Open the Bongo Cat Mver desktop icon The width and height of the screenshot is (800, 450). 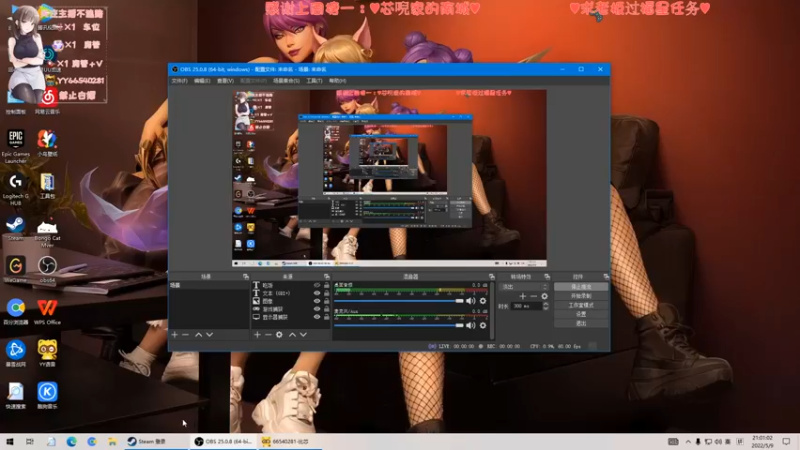point(47,232)
